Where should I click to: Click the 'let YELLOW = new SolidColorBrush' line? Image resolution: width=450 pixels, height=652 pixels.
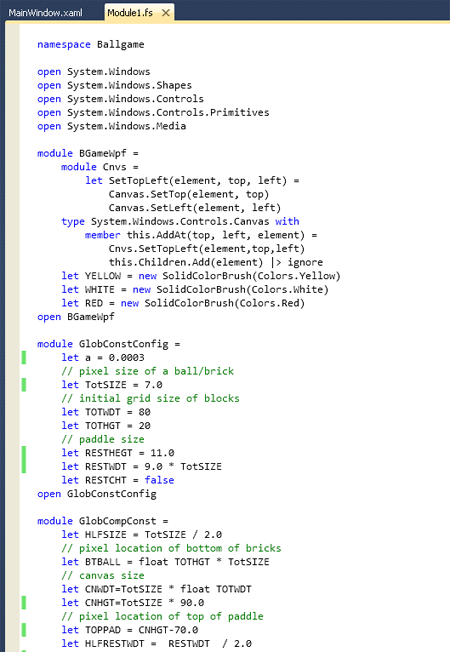(x=201, y=276)
